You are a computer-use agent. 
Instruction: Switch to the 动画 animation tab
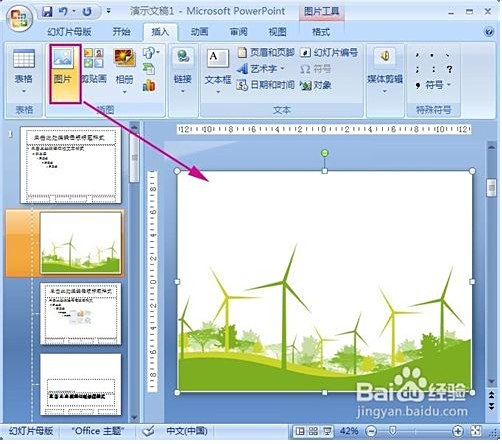click(x=200, y=32)
